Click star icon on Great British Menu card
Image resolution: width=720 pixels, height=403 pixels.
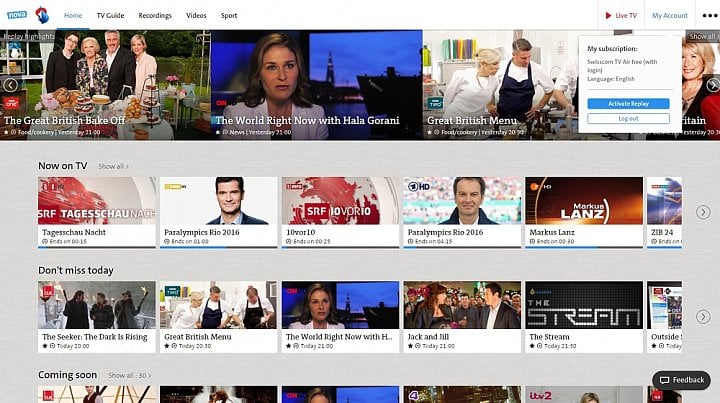coord(167,346)
